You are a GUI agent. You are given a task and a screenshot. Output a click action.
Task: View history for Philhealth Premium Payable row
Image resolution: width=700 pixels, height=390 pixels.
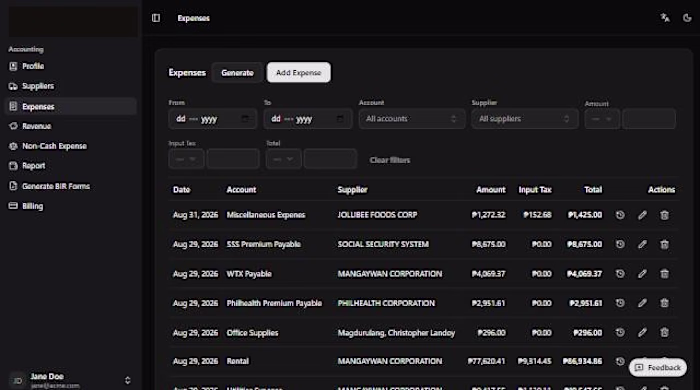tap(620, 303)
